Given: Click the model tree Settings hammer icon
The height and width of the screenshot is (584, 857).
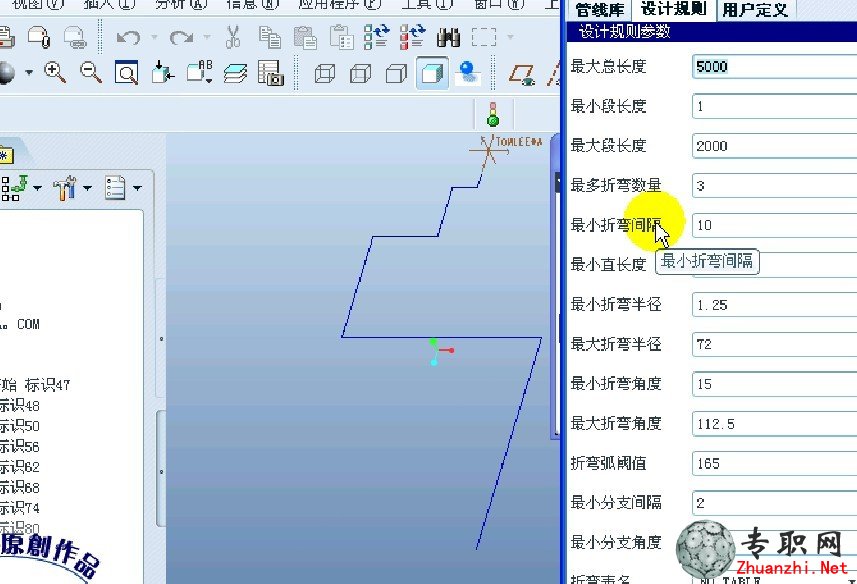Looking at the screenshot, I should coord(64,188).
